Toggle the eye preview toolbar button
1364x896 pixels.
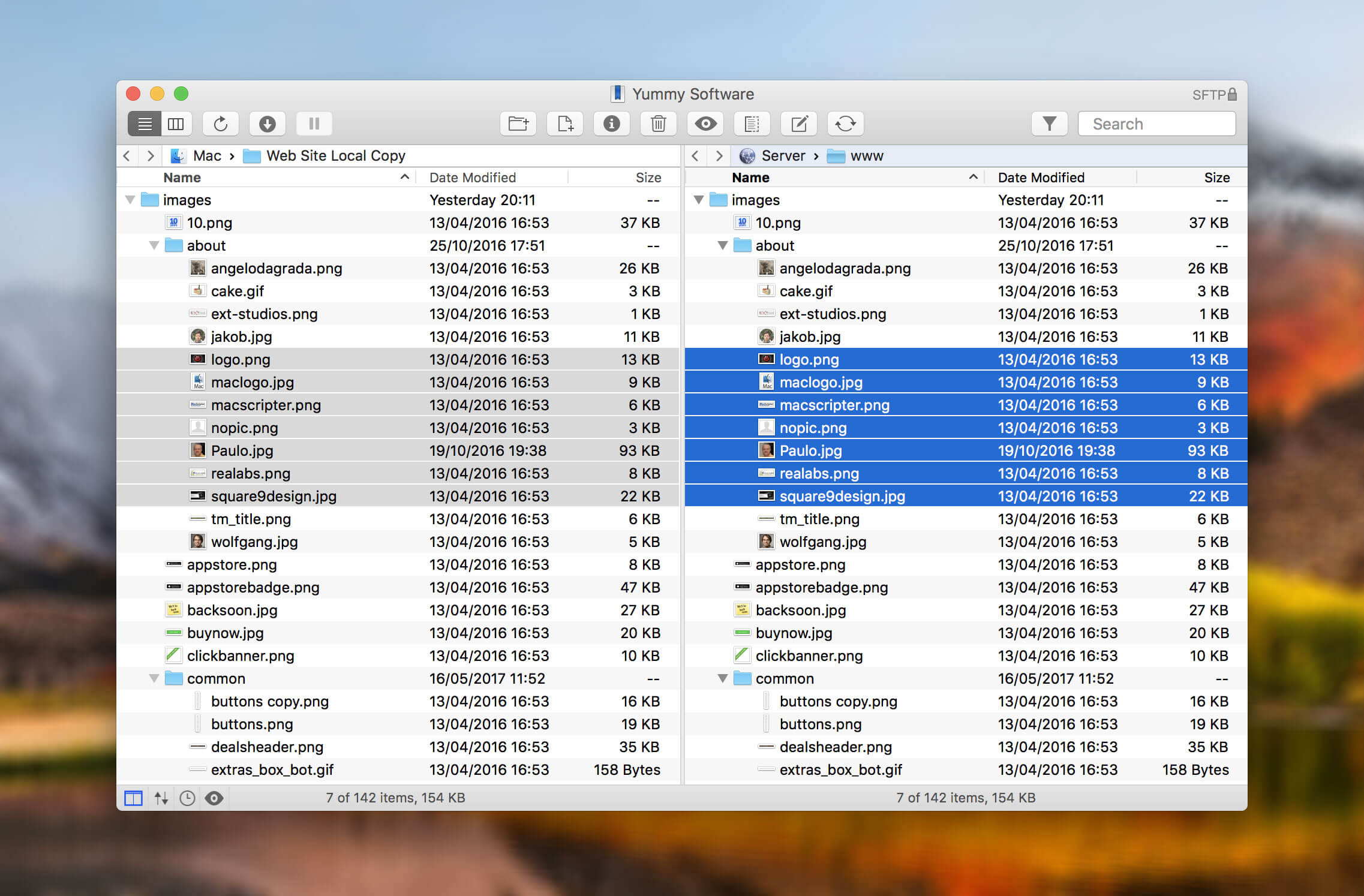[x=705, y=124]
